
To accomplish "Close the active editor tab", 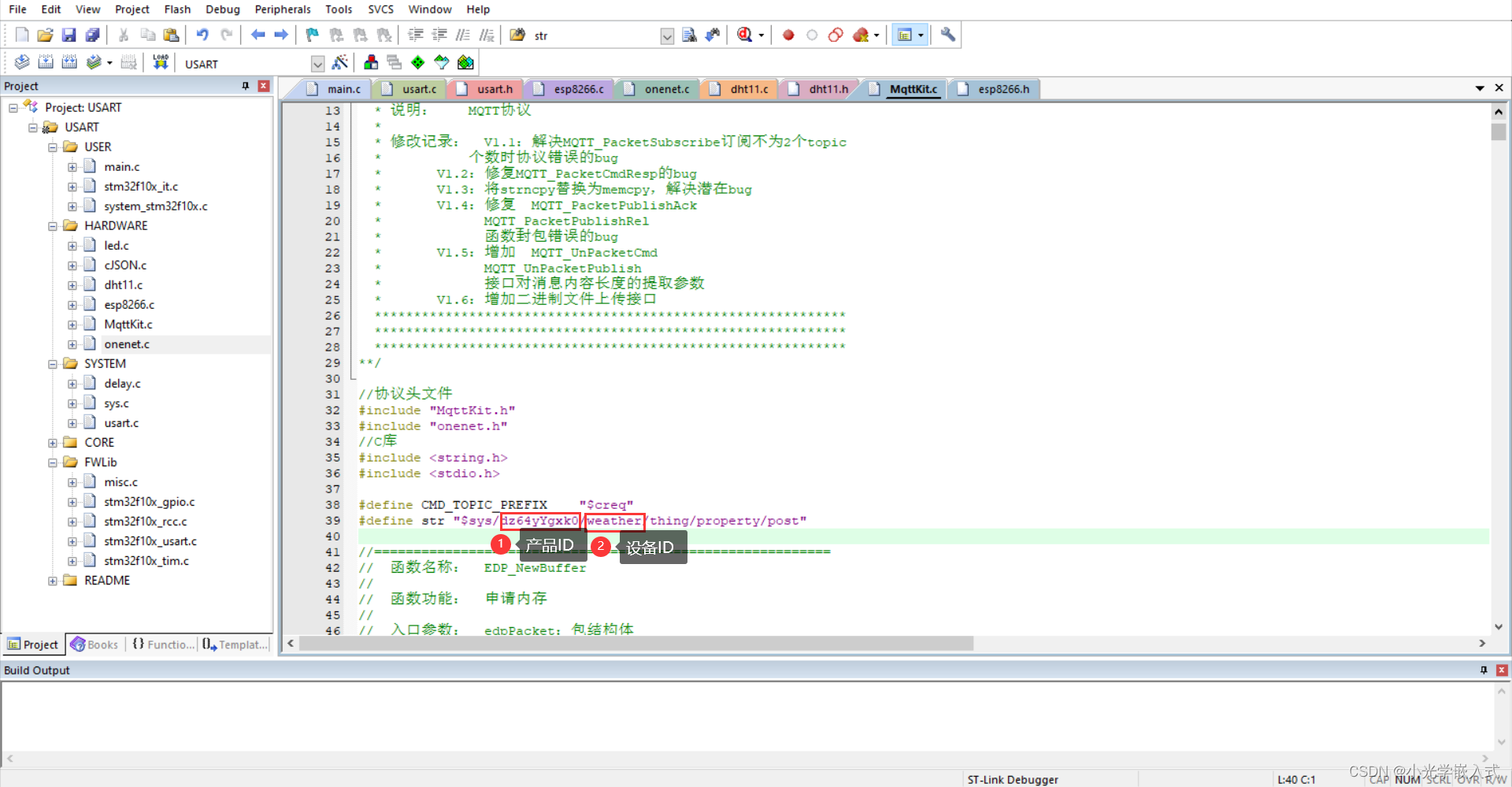I will 1499,87.
